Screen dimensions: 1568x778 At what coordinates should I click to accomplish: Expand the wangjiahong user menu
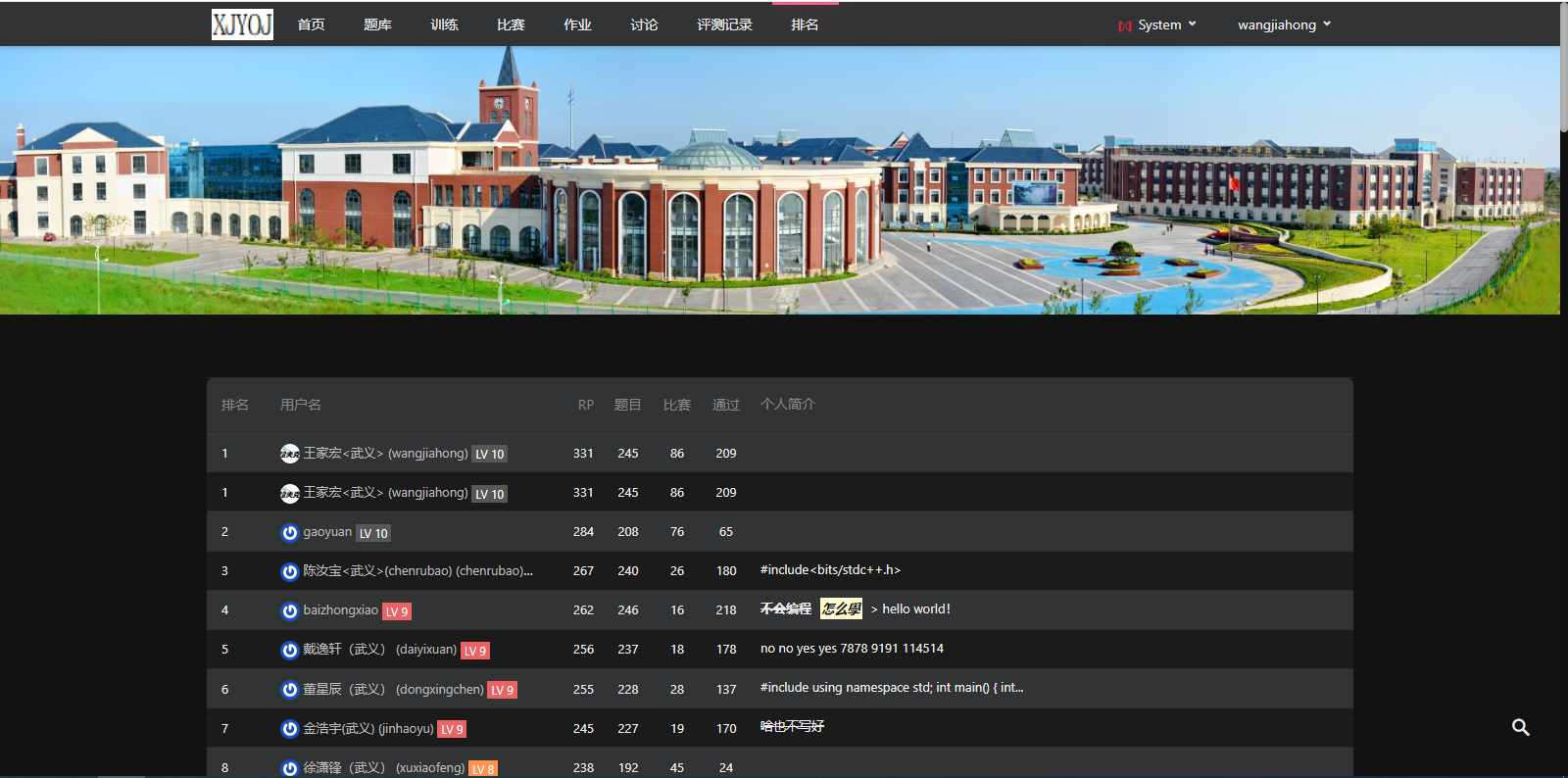coord(1284,24)
